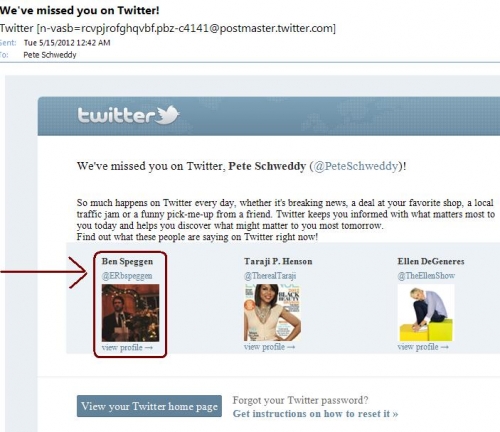Open the @ERbspeggen handle link
The width and height of the screenshot is (500, 432).
(x=127, y=276)
